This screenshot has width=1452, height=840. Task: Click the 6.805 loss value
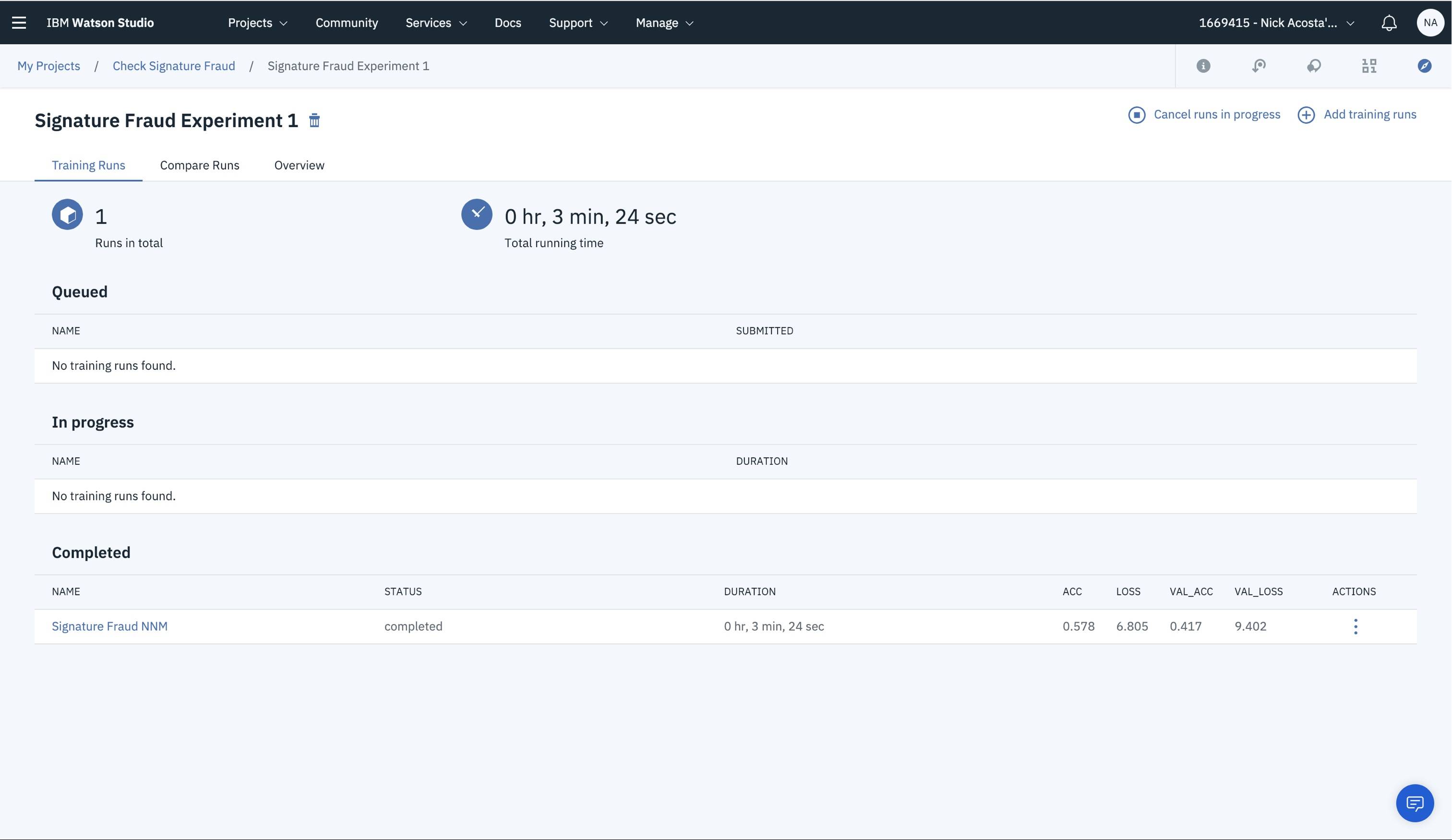pos(1132,626)
